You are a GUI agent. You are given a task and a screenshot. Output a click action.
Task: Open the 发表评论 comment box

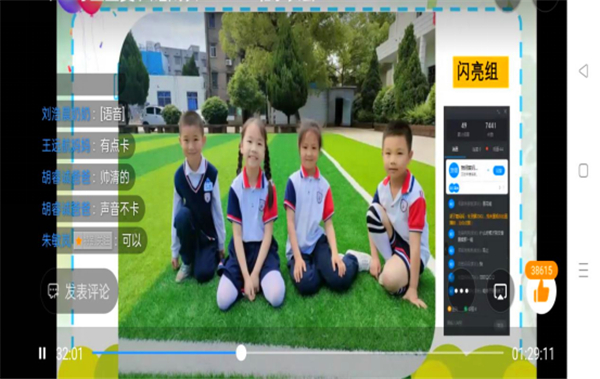80,291
